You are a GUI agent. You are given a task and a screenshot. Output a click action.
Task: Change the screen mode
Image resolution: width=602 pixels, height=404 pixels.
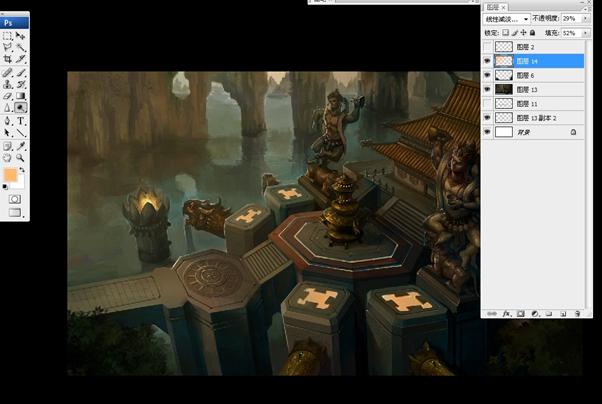tap(15, 212)
